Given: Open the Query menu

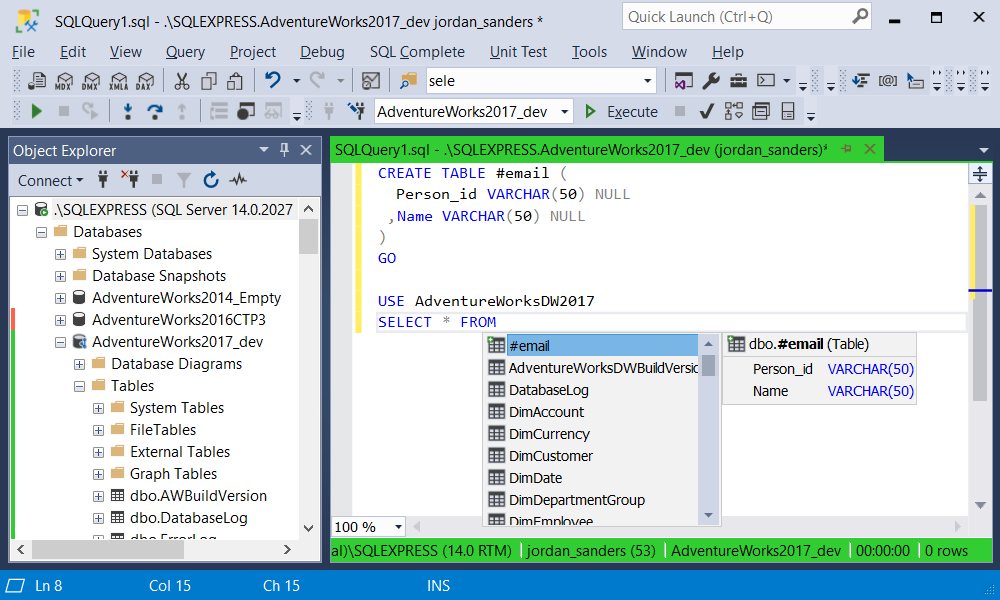Looking at the screenshot, I should click(185, 52).
